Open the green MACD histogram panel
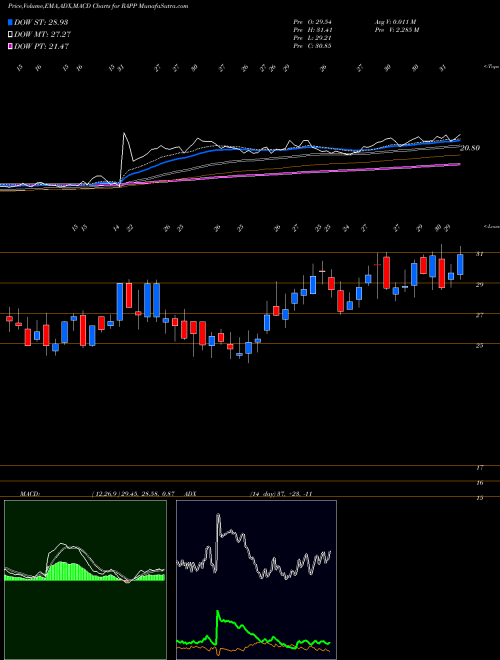 click(x=85, y=580)
